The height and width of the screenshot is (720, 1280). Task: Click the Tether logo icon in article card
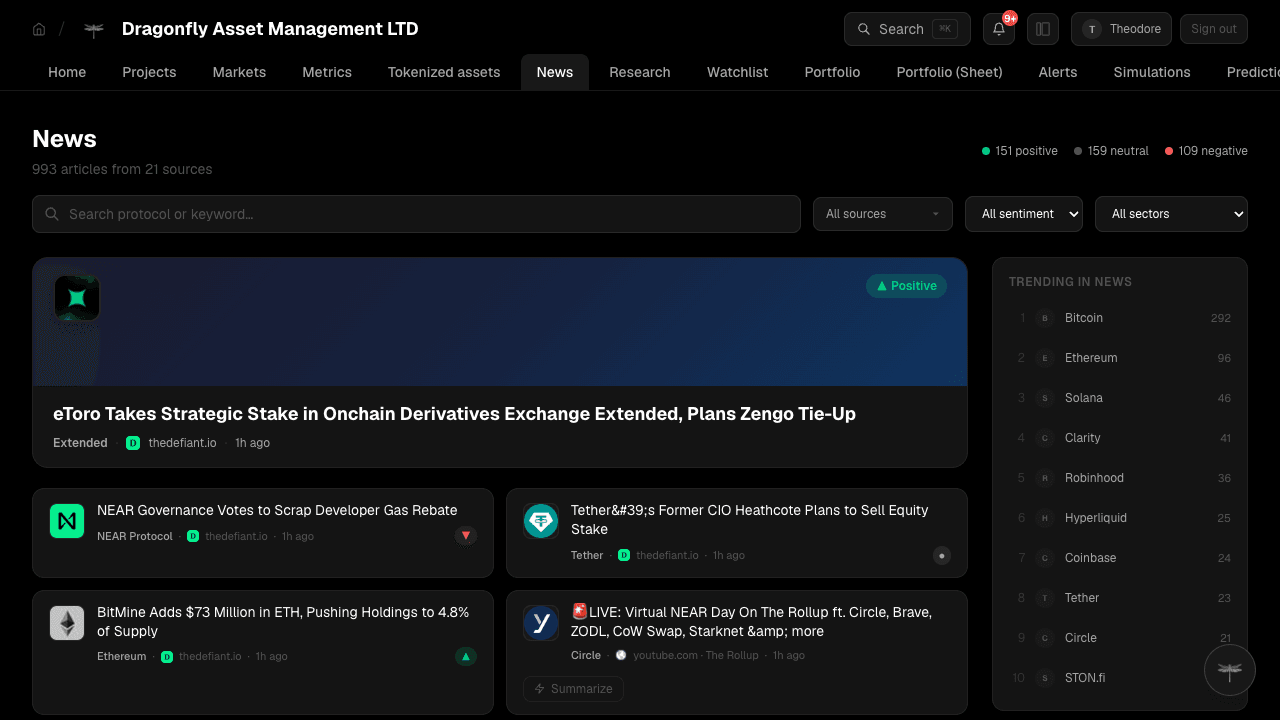tap(541, 521)
